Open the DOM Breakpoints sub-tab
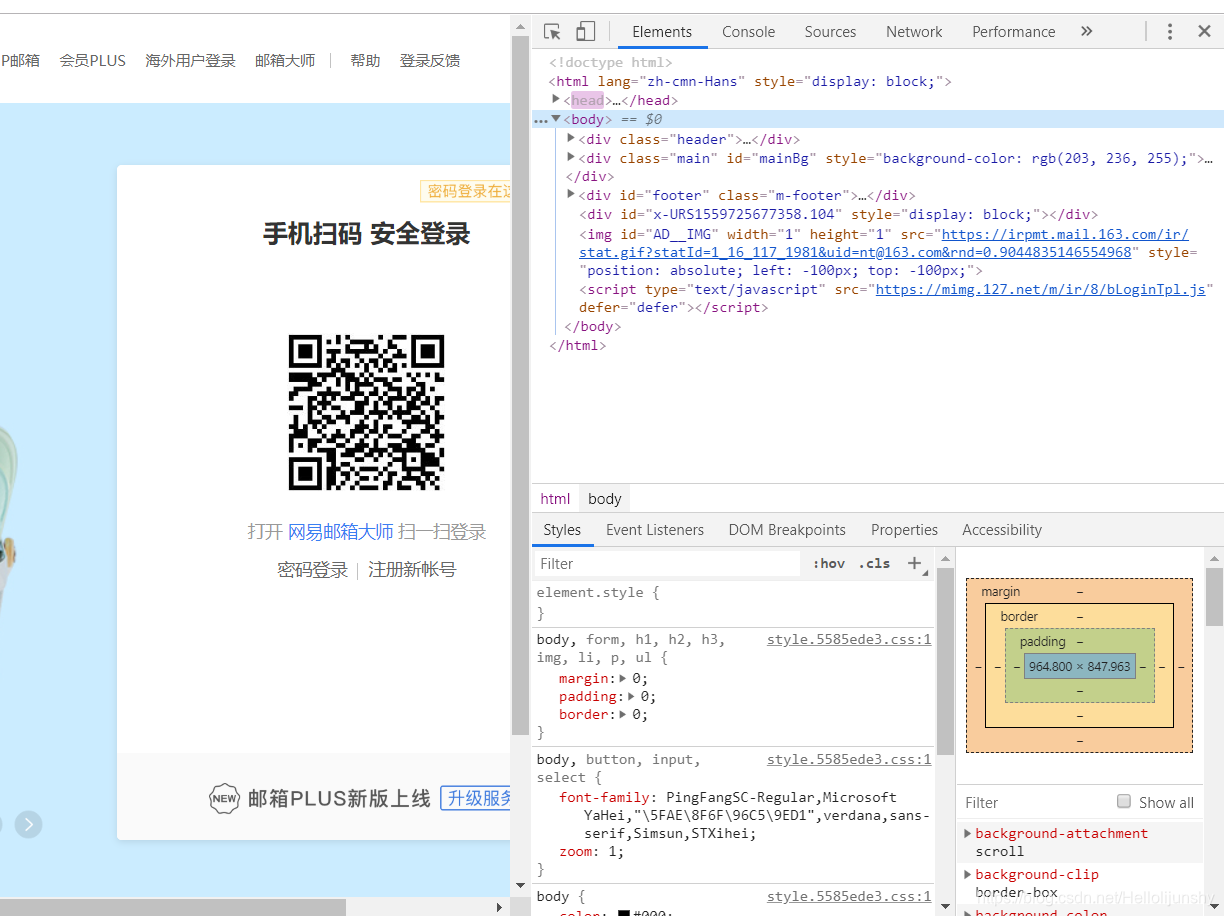 pos(787,530)
